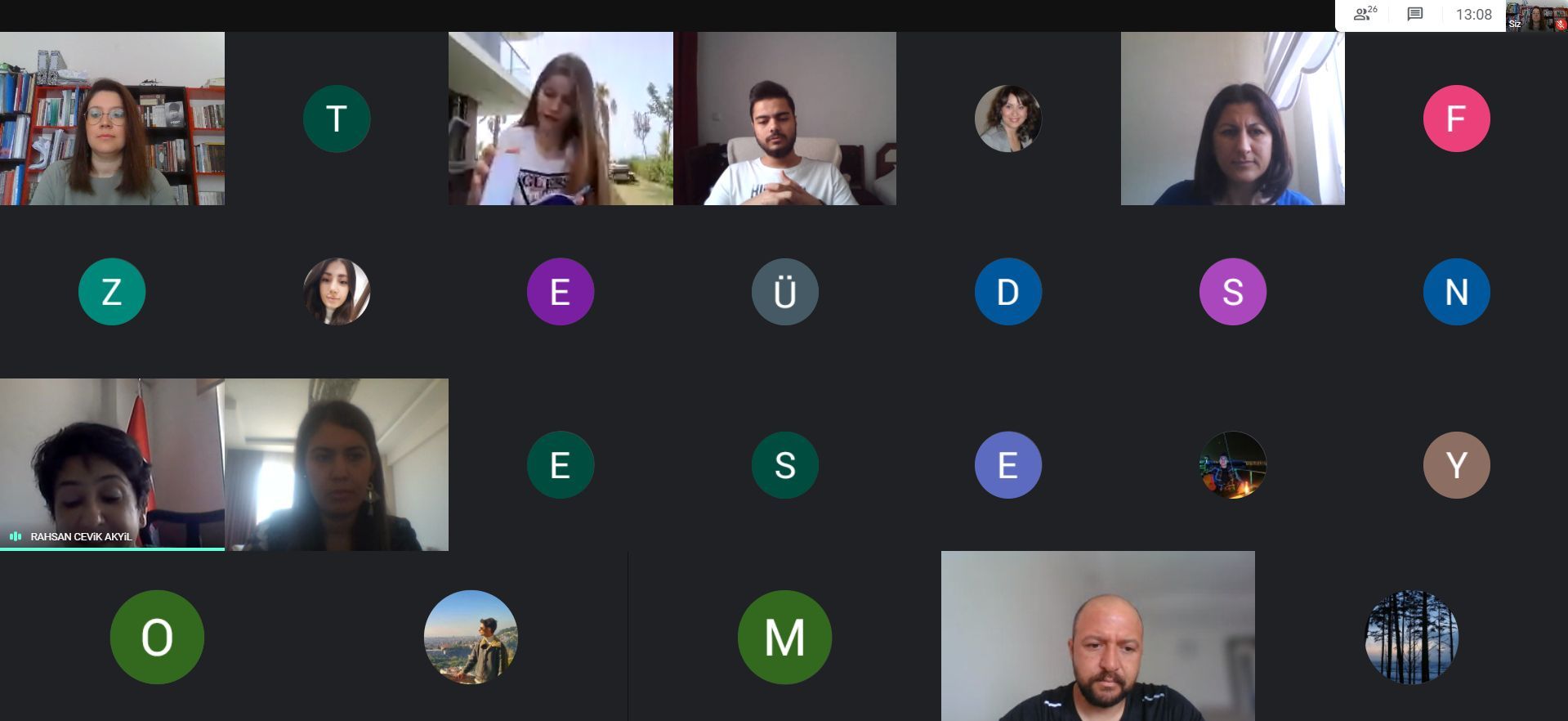
Task: Click the speaking indicator beside RAHSAN CEVİK AKYİL
Action: click(x=16, y=536)
